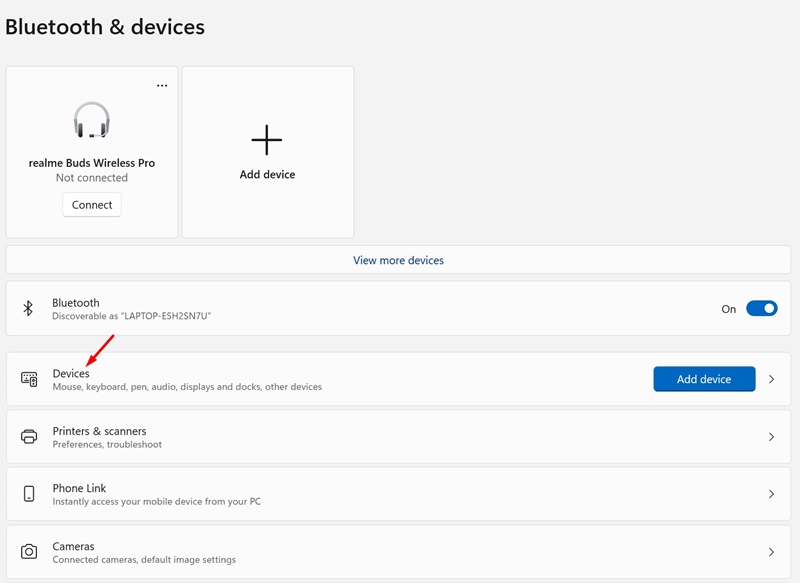The width and height of the screenshot is (800, 583).
Task: Connect the realme Buds Wireless Pro
Action: tap(92, 205)
